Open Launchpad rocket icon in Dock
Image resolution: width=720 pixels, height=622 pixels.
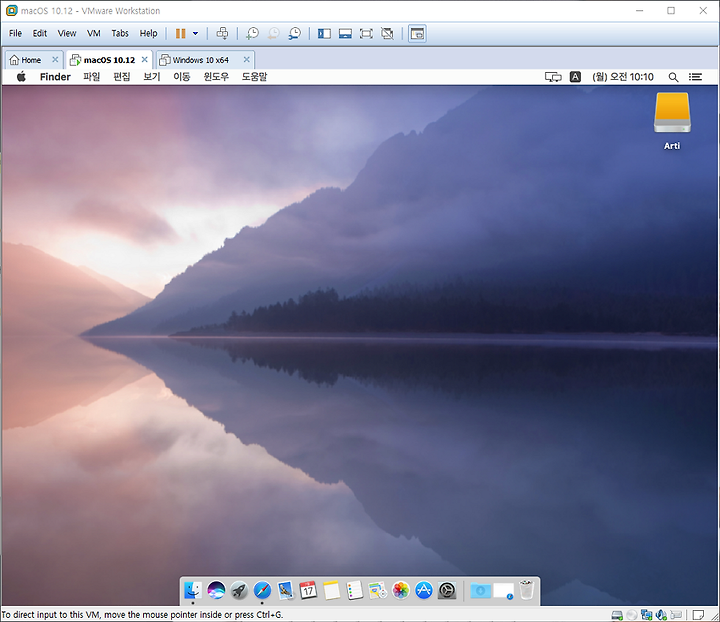point(239,590)
